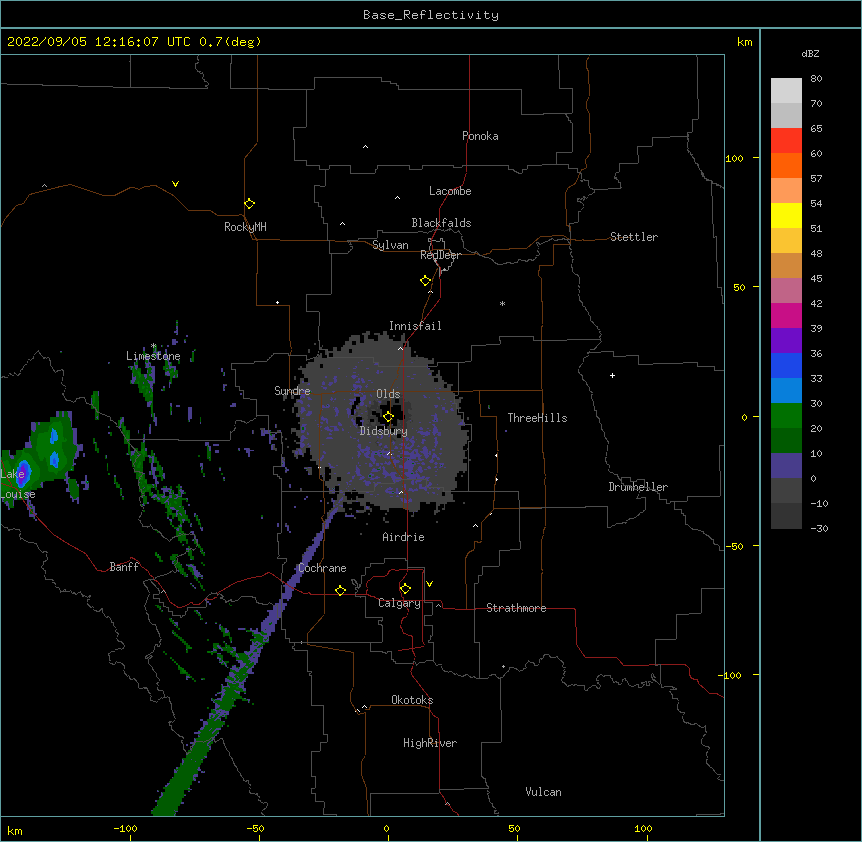Image resolution: width=862 pixels, height=842 pixels.
Task: Select the Olds label
Action: tap(388, 394)
